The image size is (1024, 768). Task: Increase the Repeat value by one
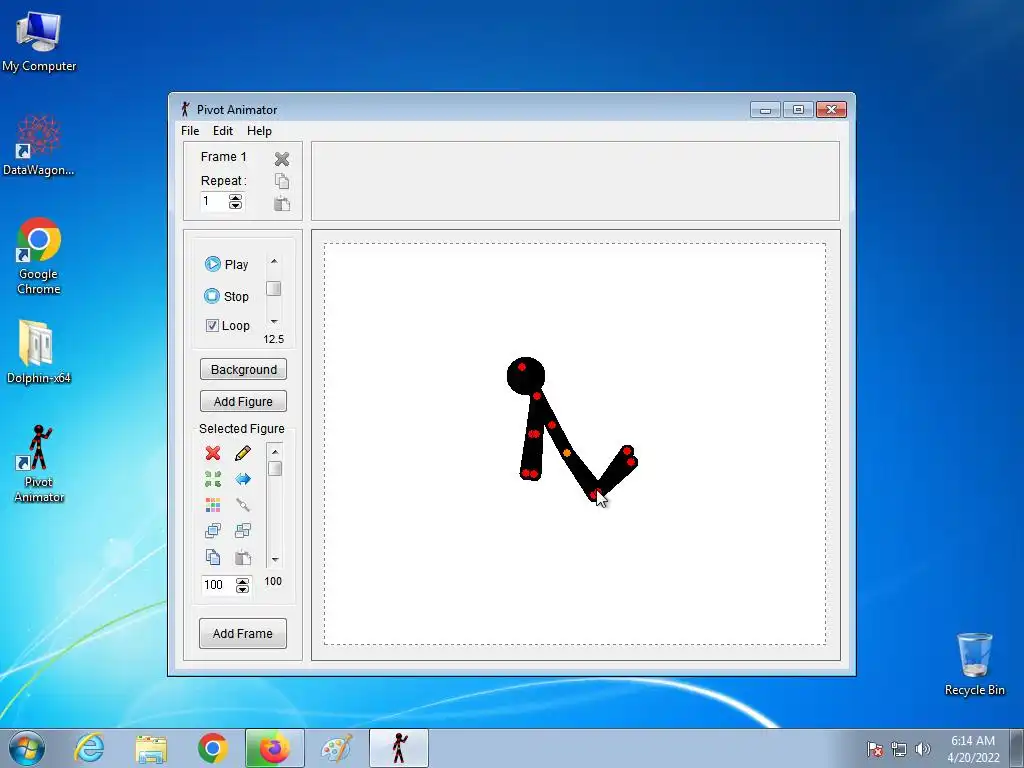(235, 198)
